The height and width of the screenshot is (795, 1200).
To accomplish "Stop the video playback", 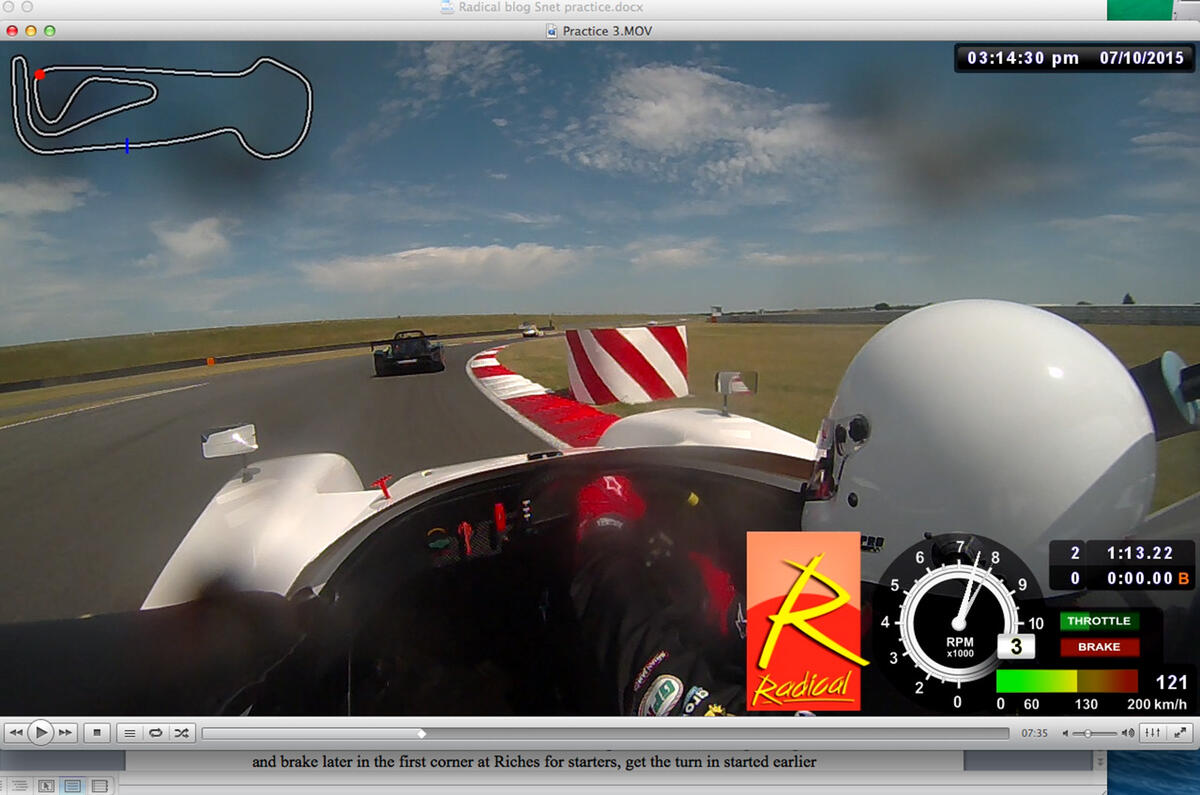I will 97,733.
